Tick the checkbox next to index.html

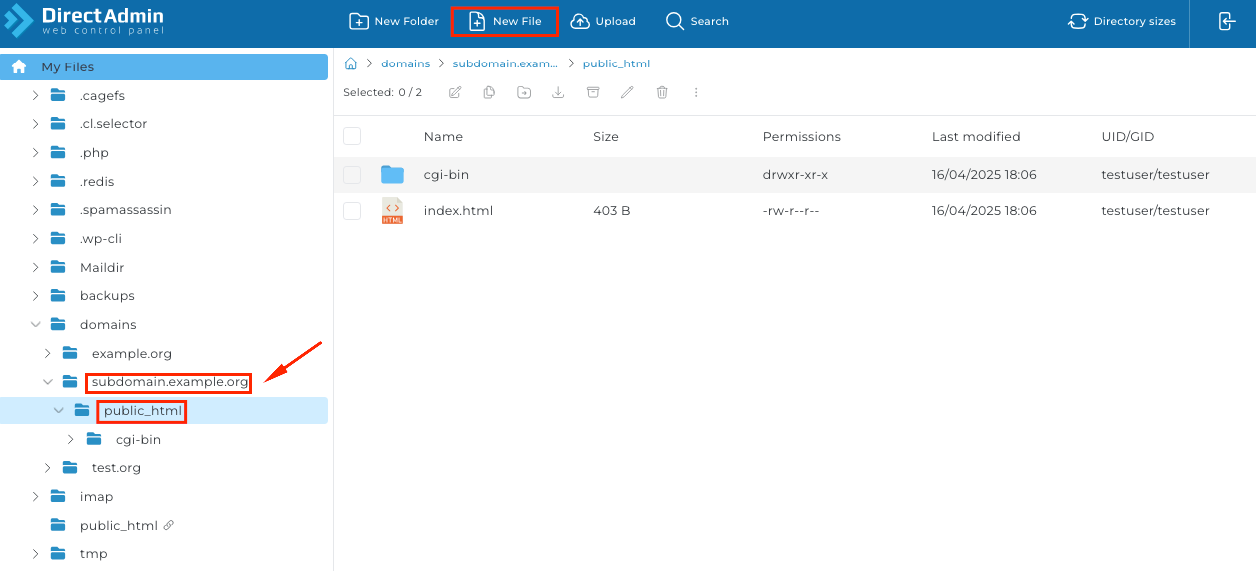click(352, 211)
